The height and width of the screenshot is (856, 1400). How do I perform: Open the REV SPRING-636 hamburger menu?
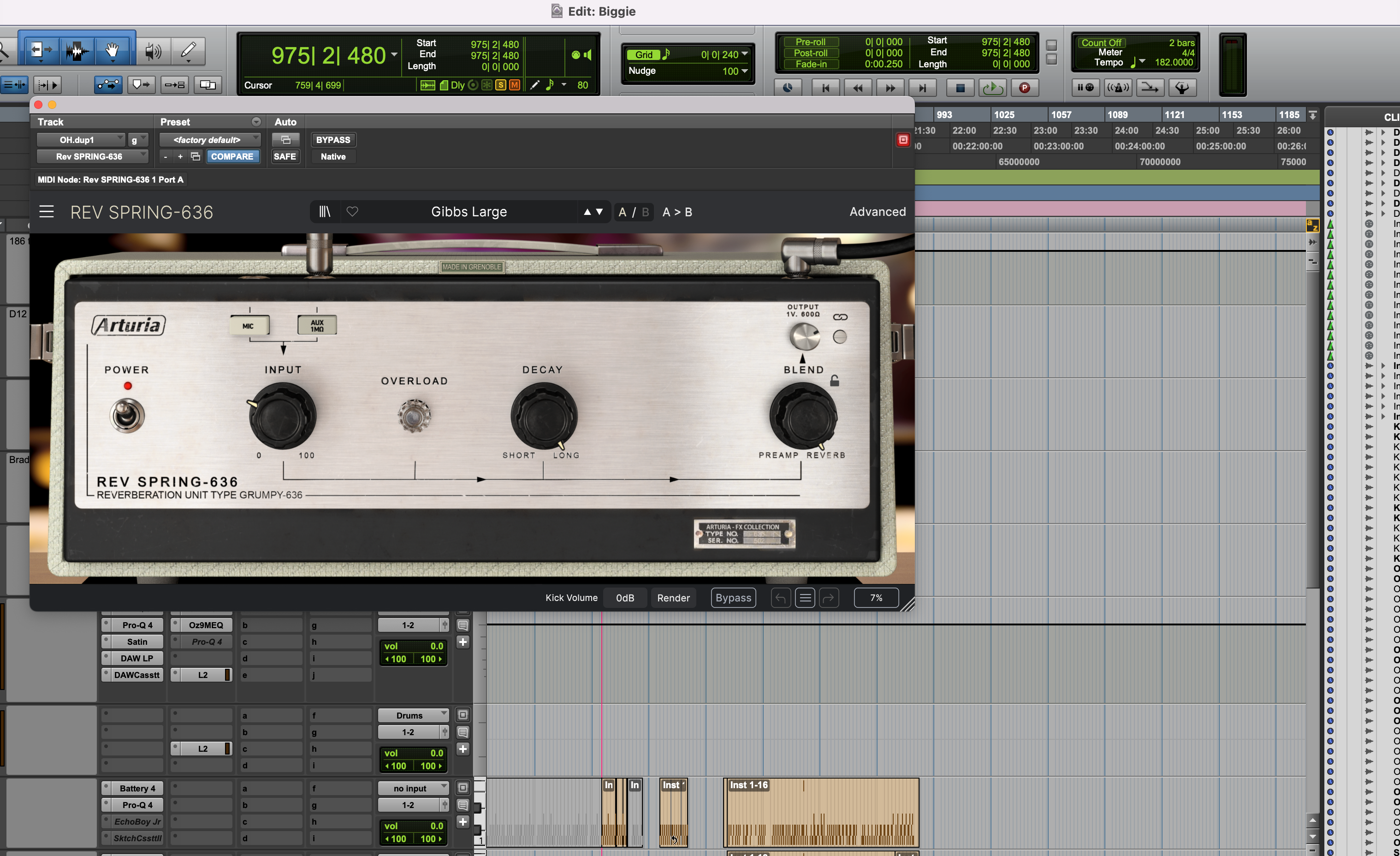click(47, 212)
